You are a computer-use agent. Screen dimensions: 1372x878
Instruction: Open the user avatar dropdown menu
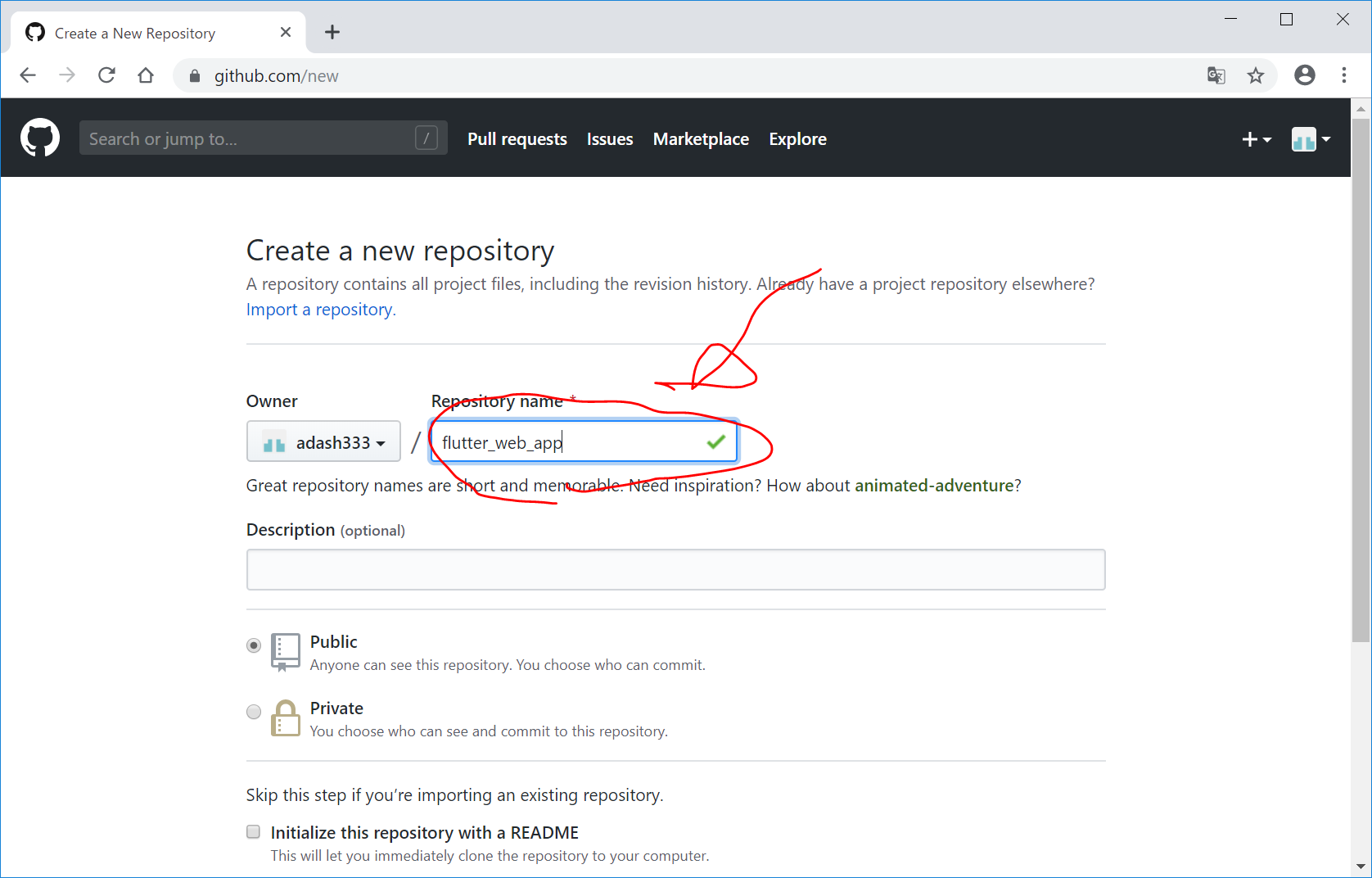tap(1311, 139)
